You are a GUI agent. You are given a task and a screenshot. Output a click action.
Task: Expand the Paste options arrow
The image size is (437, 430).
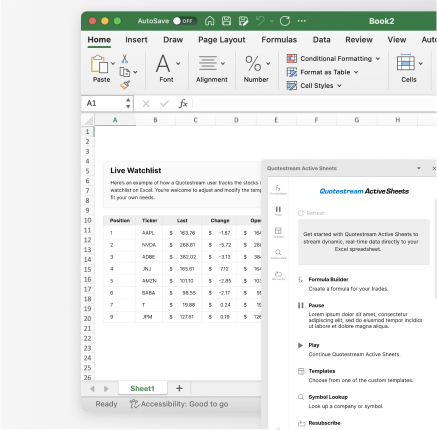(113, 63)
